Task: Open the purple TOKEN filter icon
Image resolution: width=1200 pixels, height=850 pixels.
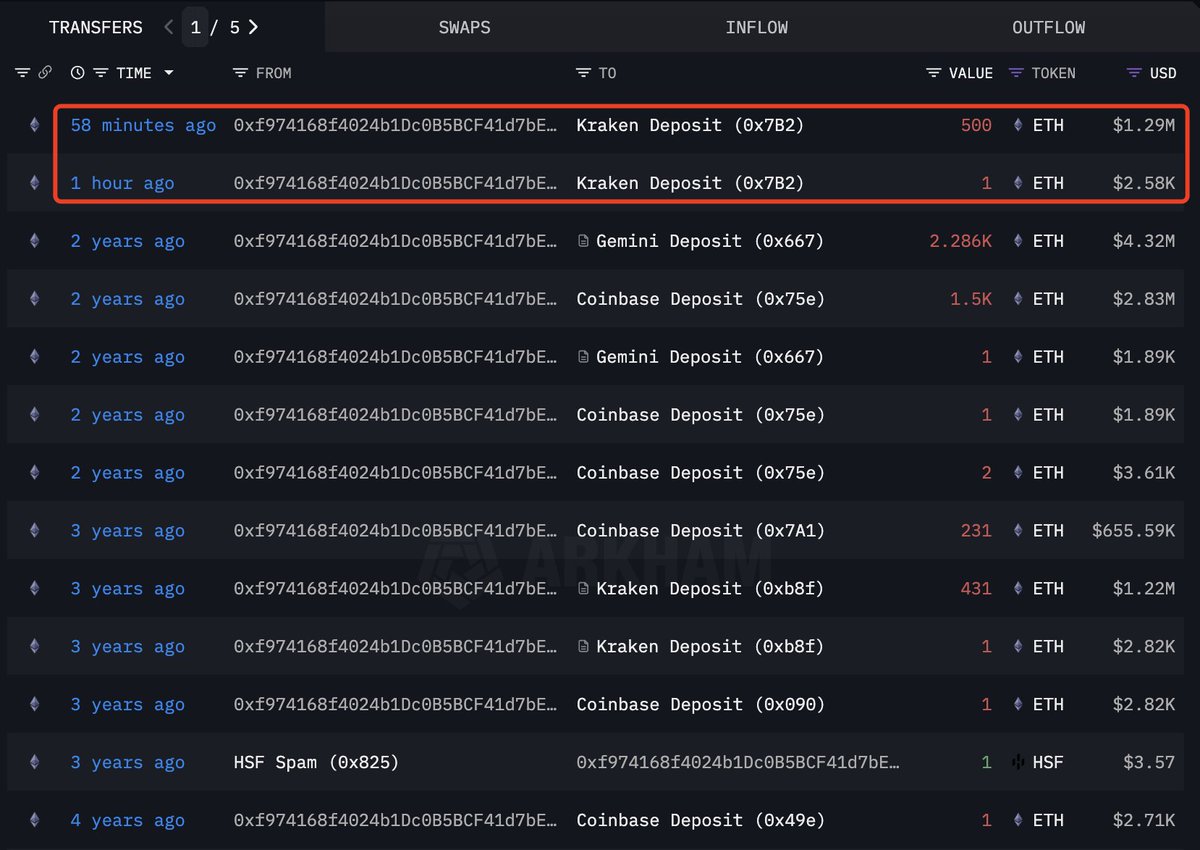Action: tap(1016, 73)
